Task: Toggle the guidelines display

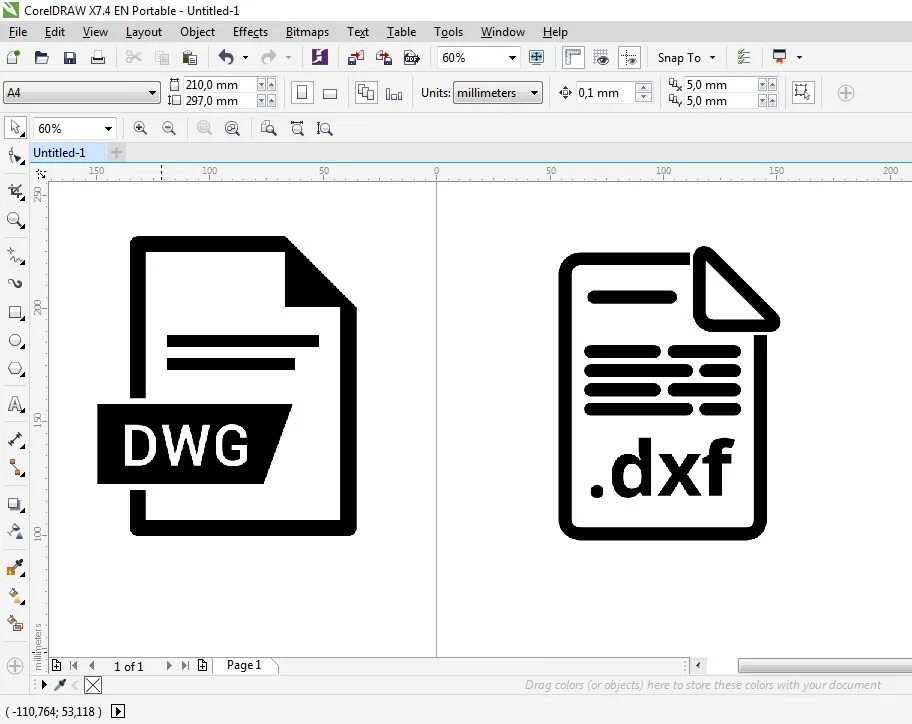Action: coord(629,57)
